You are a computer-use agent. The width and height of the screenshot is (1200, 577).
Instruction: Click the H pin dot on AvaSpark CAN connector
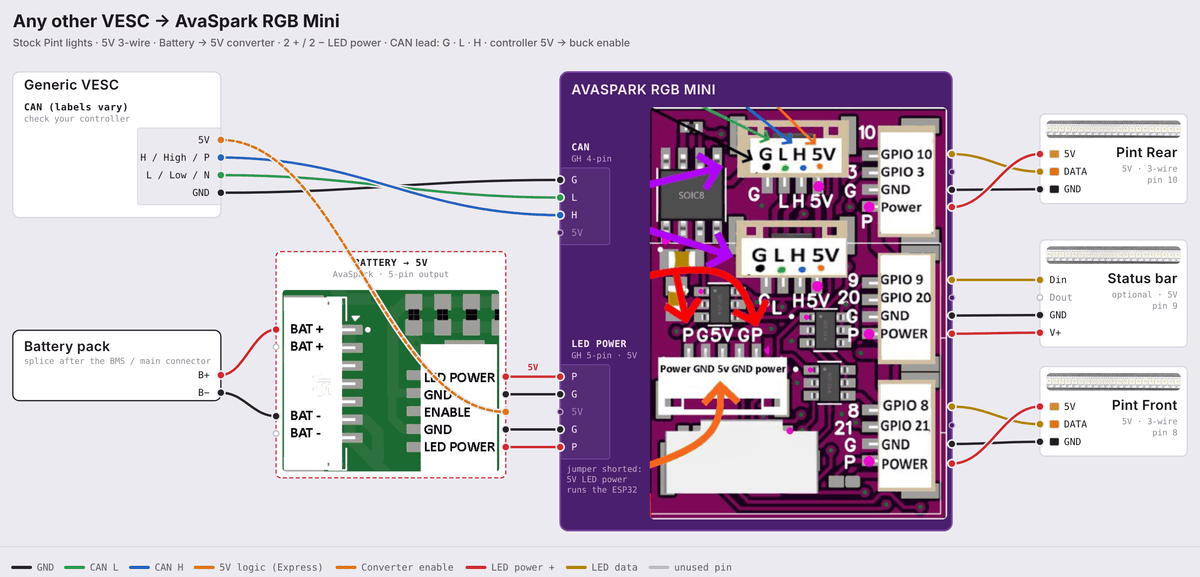pyautogui.click(x=560, y=215)
